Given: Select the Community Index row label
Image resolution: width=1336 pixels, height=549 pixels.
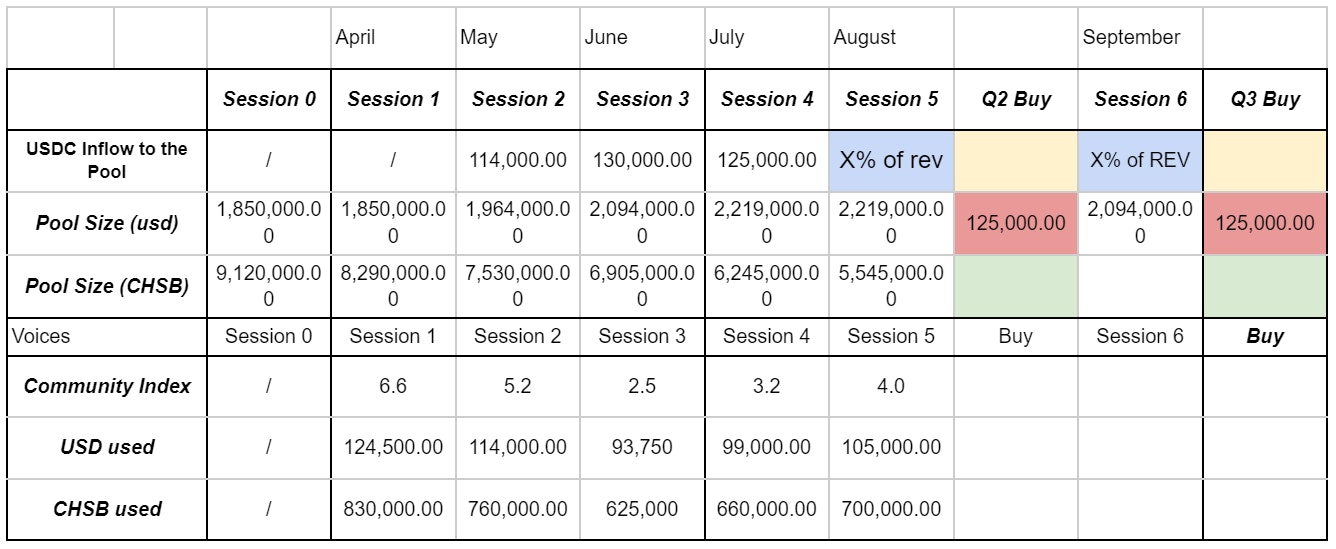Looking at the screenshot, I should pos(107,386).
